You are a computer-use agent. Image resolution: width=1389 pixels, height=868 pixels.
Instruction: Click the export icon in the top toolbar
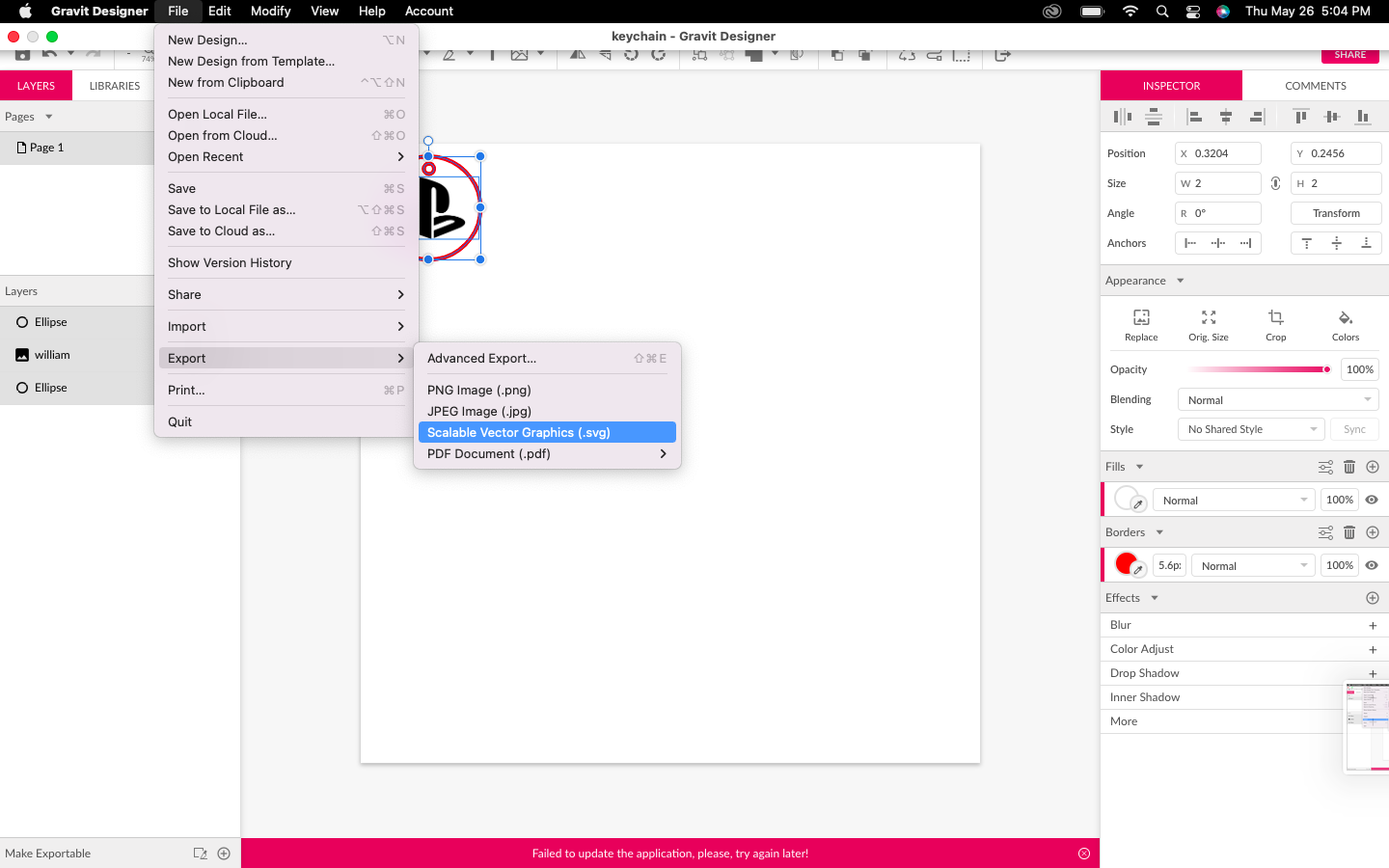(x=1002, y=55)
